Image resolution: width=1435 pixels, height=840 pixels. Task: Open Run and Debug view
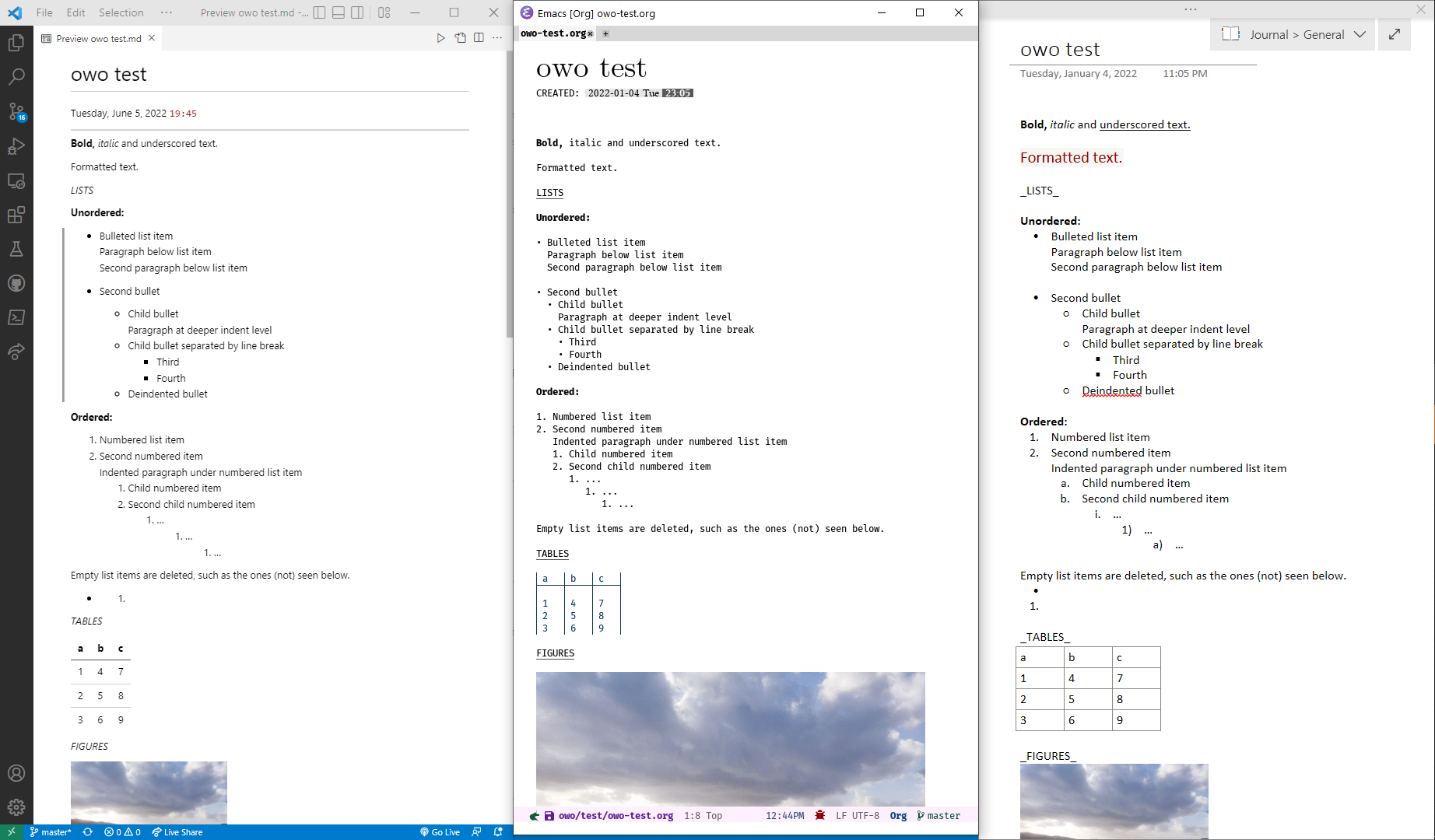pos(16,146)
